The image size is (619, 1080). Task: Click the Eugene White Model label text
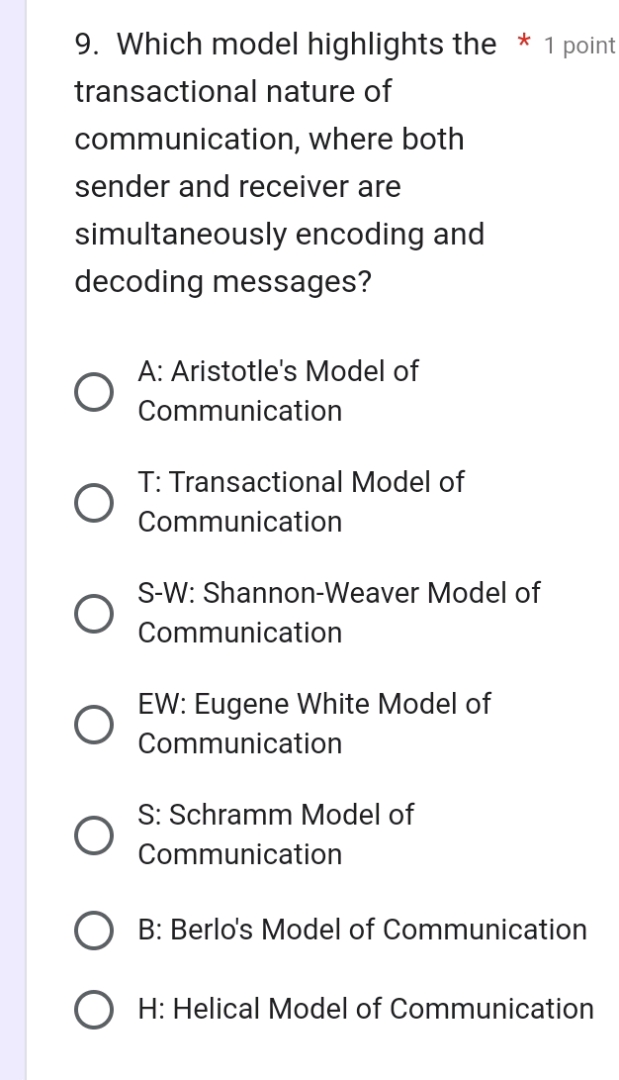pyautogui.click(x=314, y=724)
